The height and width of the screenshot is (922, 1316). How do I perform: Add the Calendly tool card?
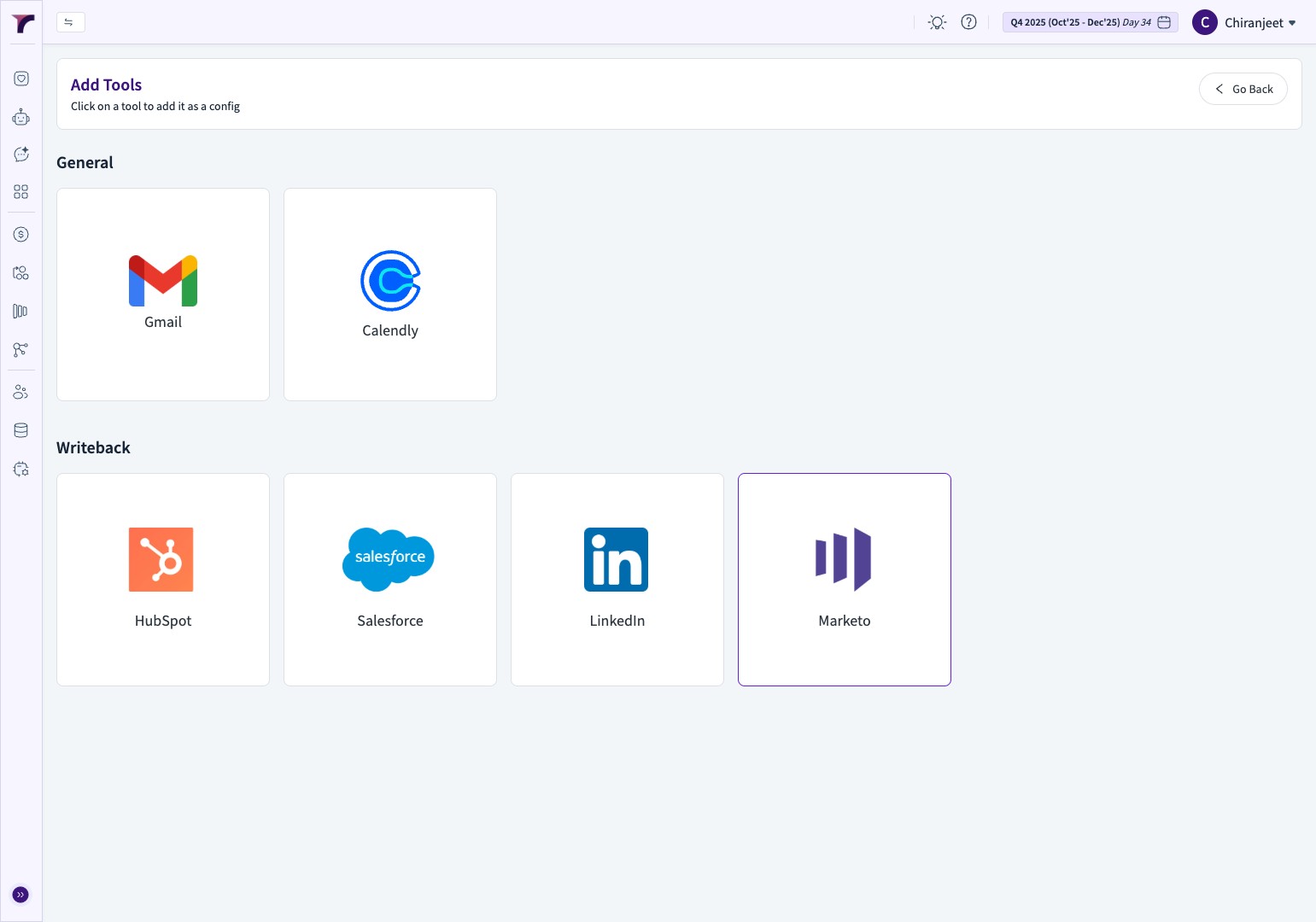390,295
